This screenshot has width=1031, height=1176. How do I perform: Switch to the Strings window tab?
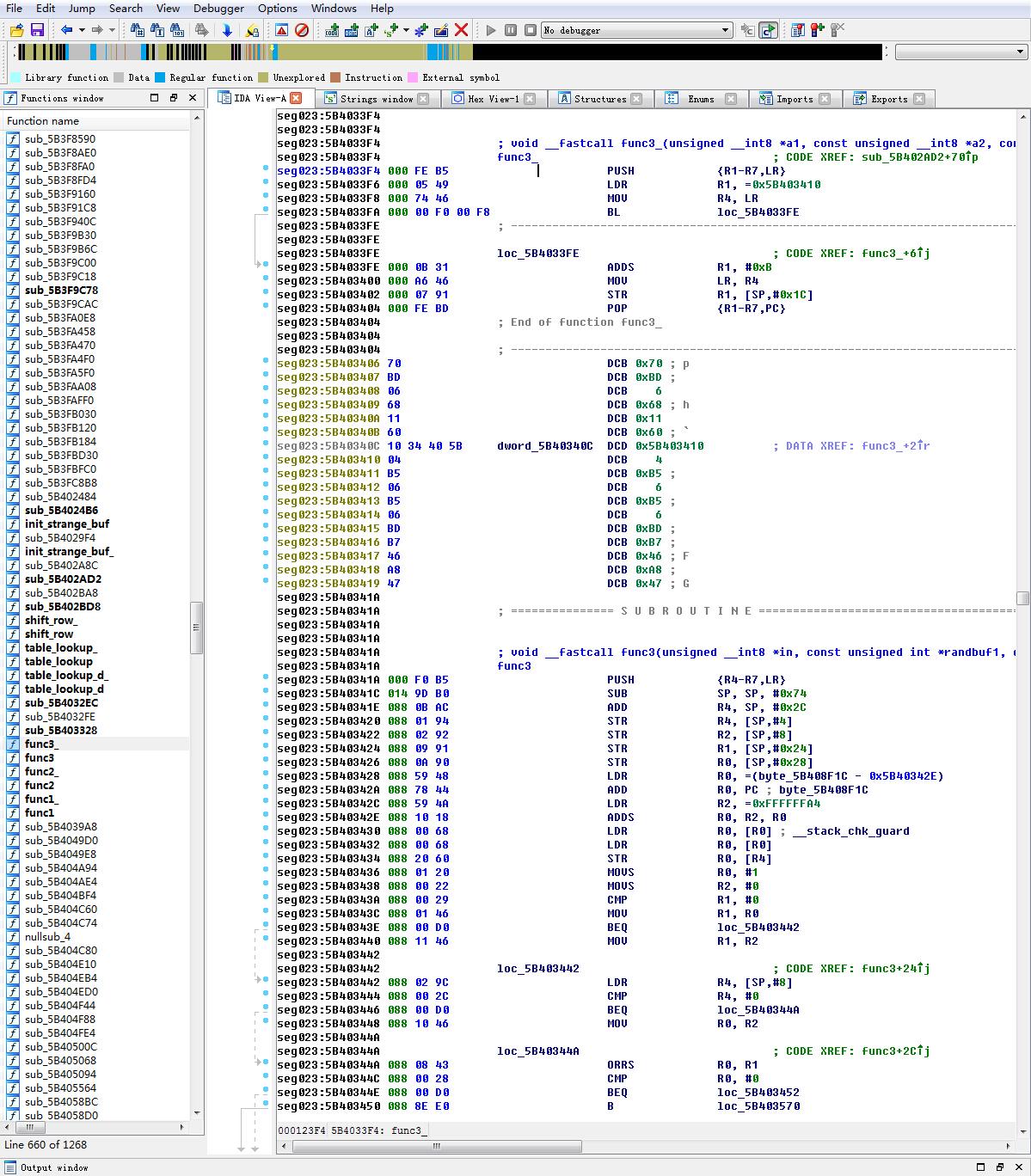(x=376, y=99)
